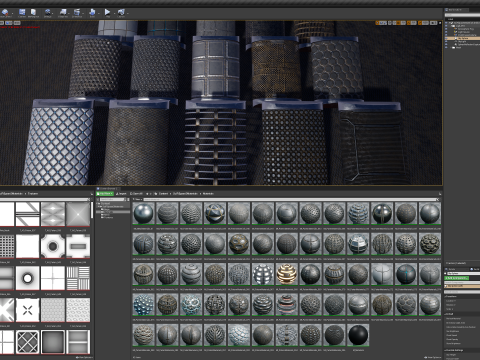Select the solid black sphere material
The image size is (480, 360).
(x=358, y=335)
